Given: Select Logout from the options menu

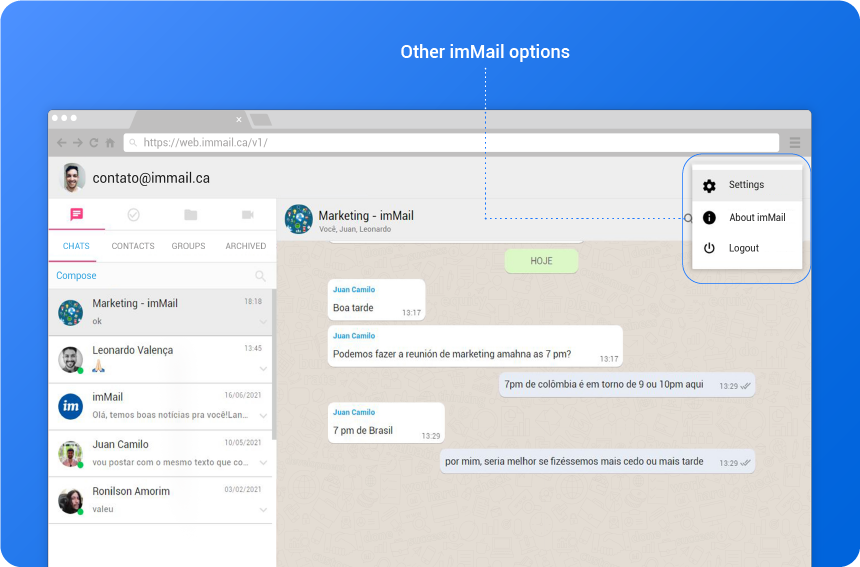Looking at the screenshot, I should tap(747, 248).
